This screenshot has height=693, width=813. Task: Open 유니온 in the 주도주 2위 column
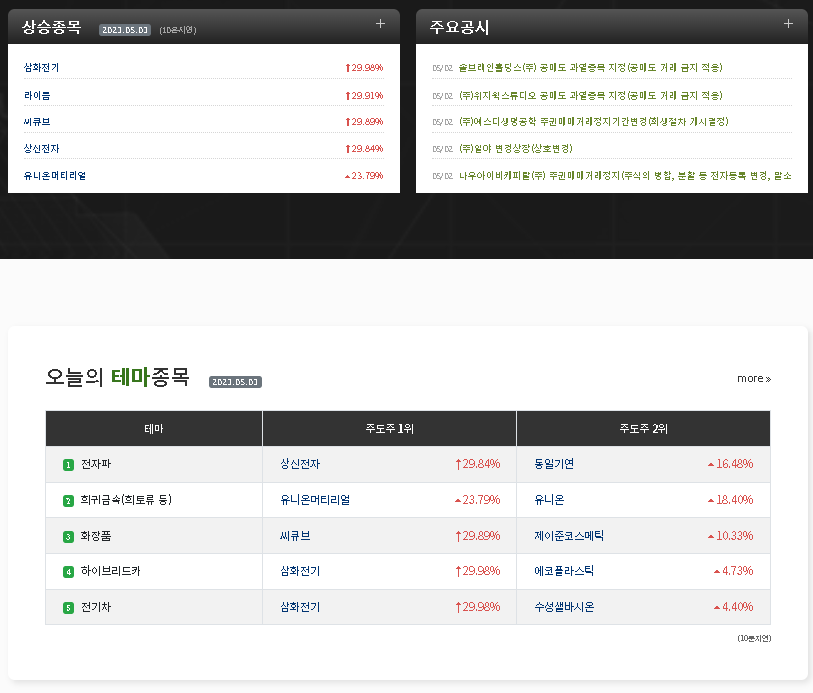(549, 500)
